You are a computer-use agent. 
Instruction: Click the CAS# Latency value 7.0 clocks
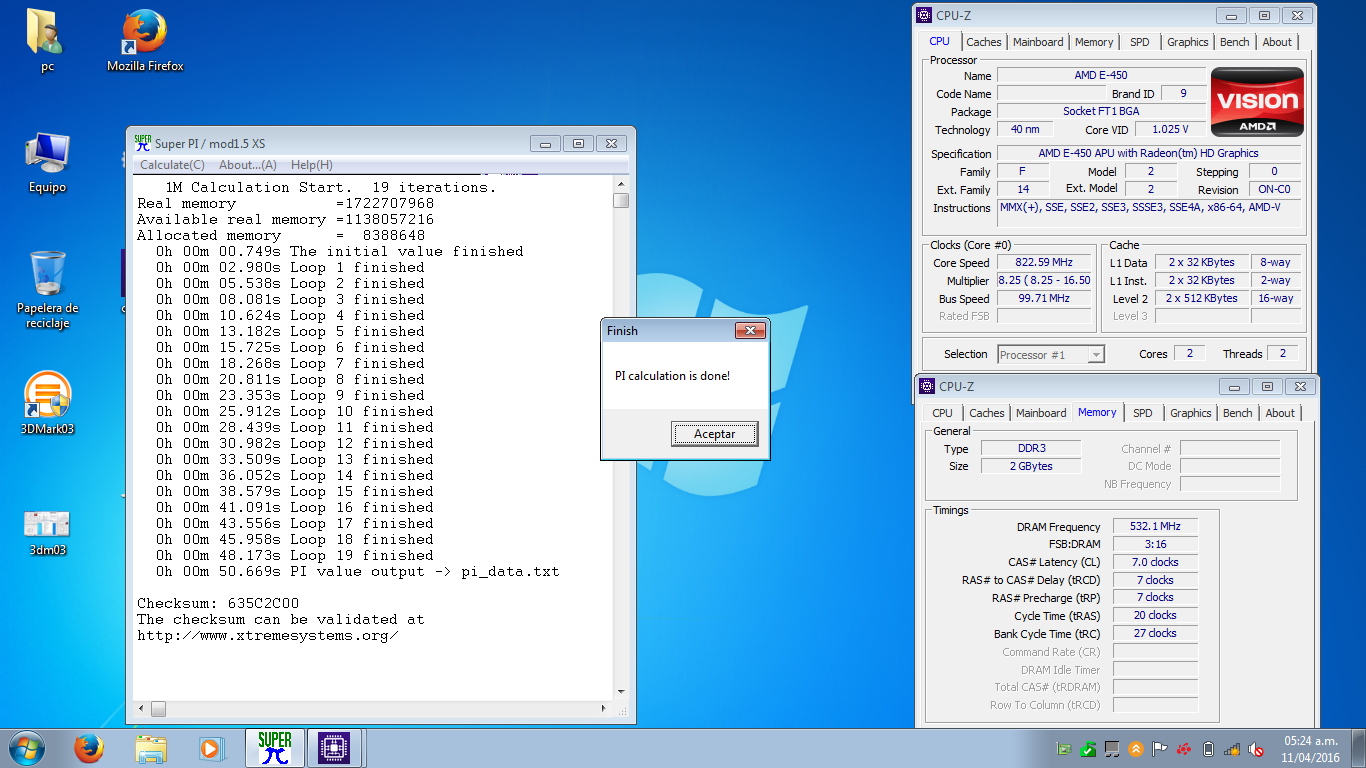1155,562
